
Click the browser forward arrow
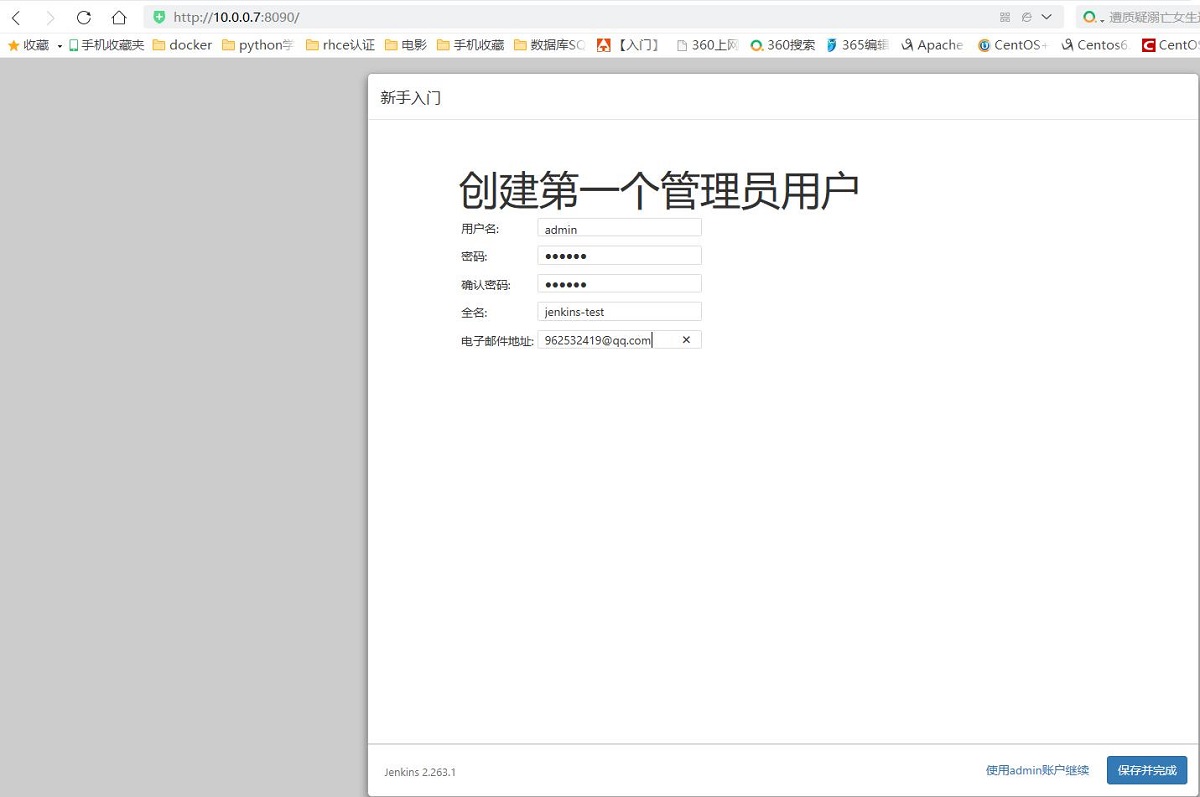click(x=50, y=17)
